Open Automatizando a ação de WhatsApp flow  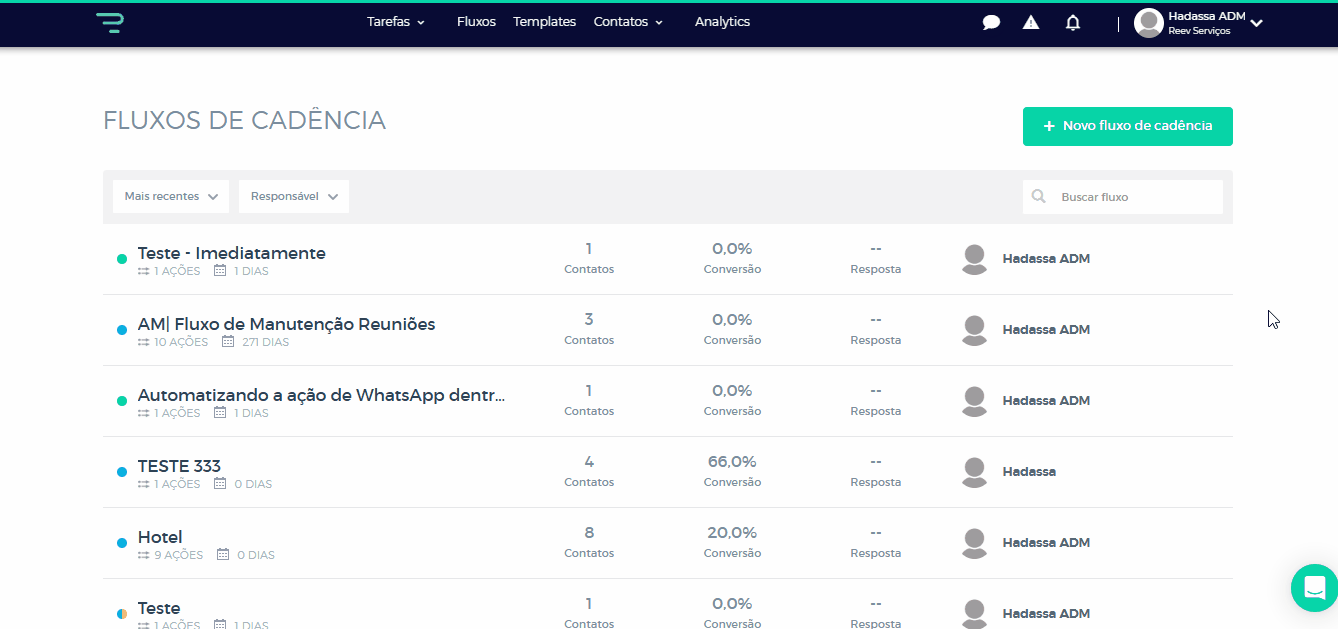322,395
